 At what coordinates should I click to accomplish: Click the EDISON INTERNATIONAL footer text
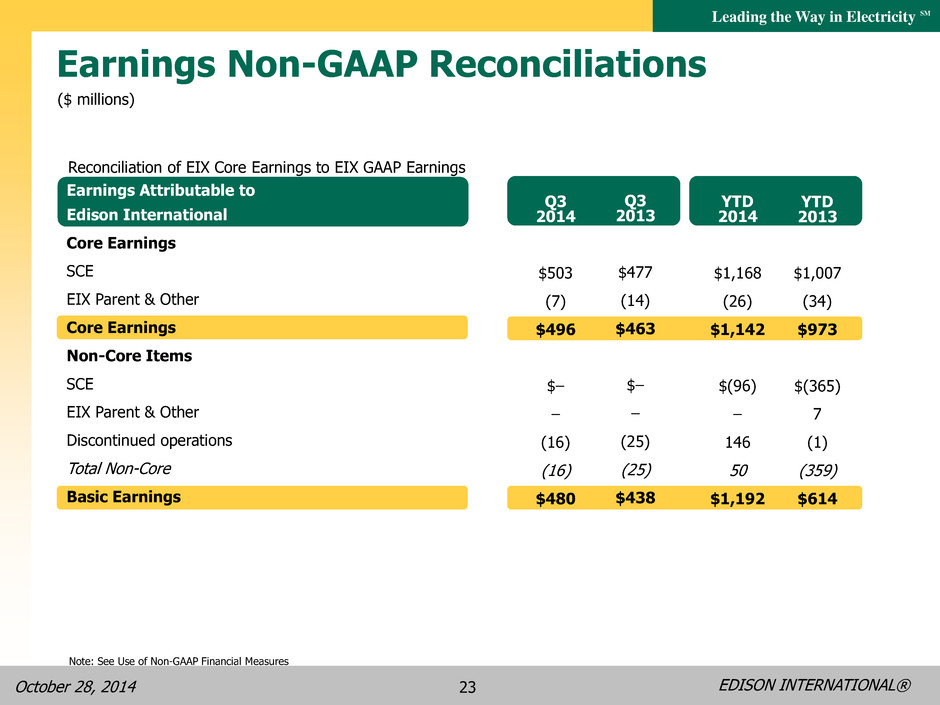pos(814,685)
